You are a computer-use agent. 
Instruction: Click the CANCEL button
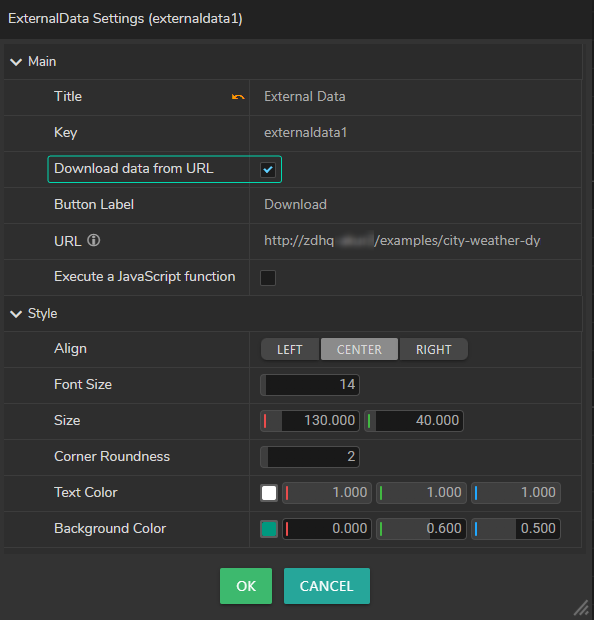[x=327, y=586]
